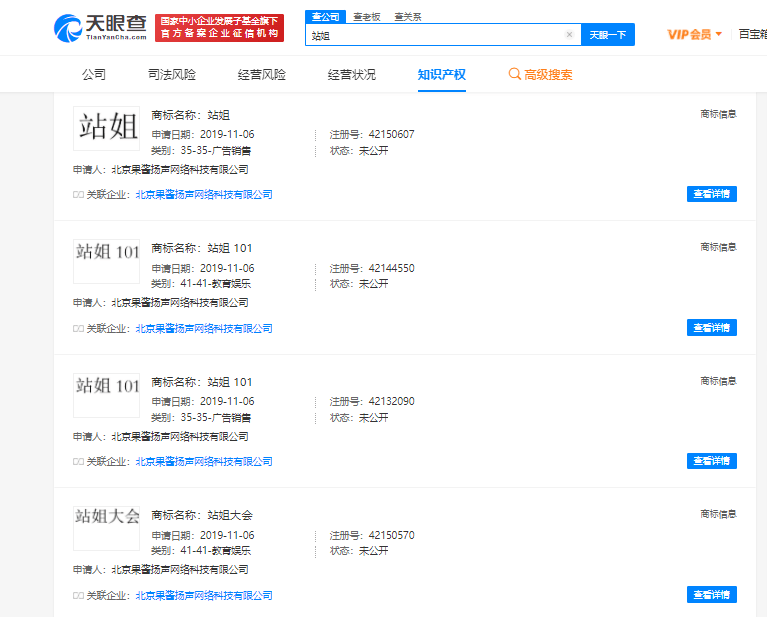Open related company link in 站姐大会 entry

click(x=204, y=595)
